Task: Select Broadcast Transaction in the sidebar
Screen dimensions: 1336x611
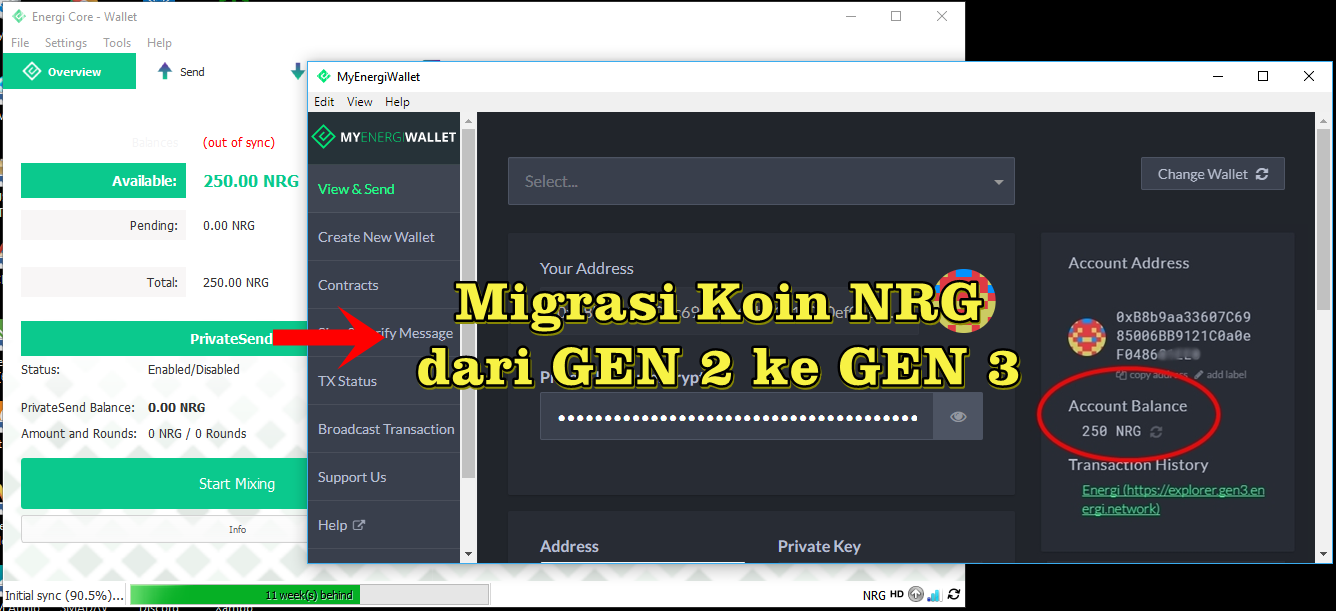Action: coord(384,428)
